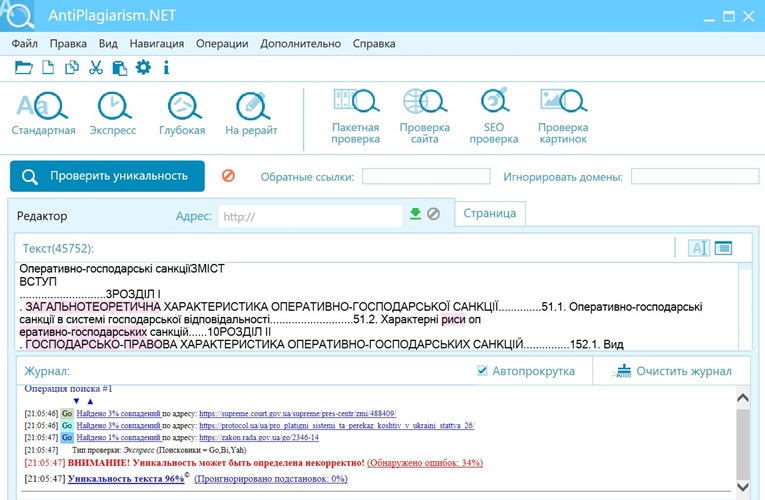This screenshot has height=500, width=765.
Task: Click Проигнорировано подстановок: 0% link
Action: point(271,479)
